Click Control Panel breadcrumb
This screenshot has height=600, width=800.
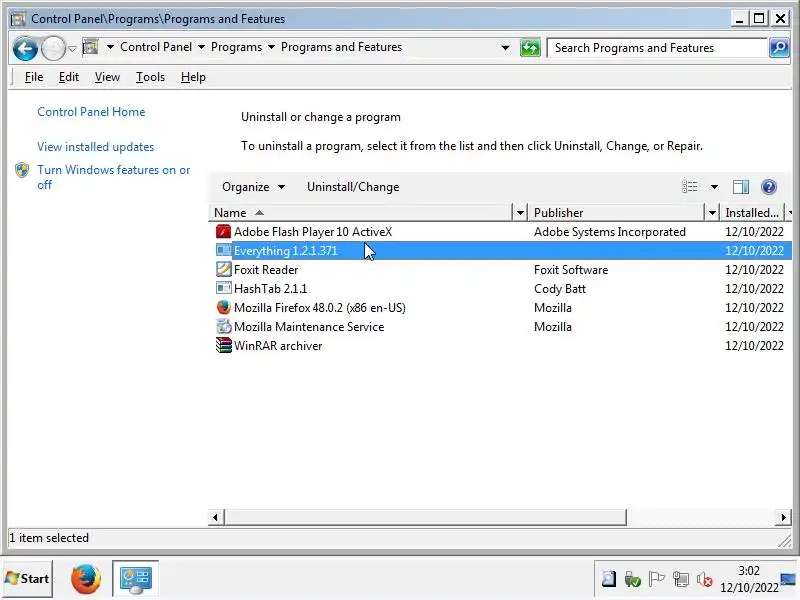click(x=156, y=47)
